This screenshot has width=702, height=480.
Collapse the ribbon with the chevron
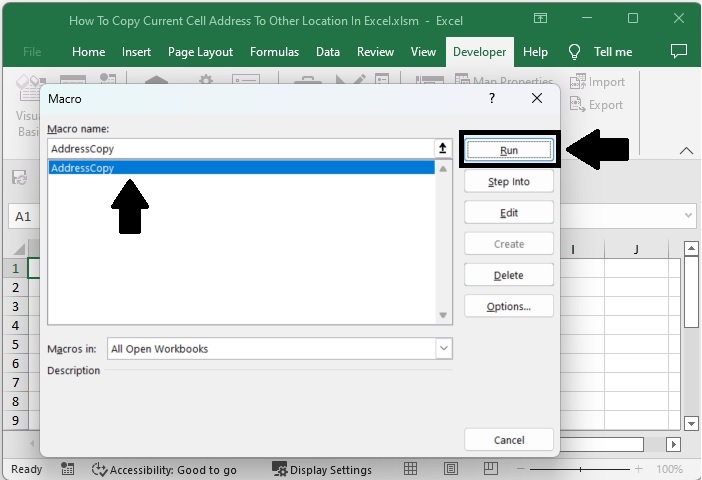(x=686, y=150)
